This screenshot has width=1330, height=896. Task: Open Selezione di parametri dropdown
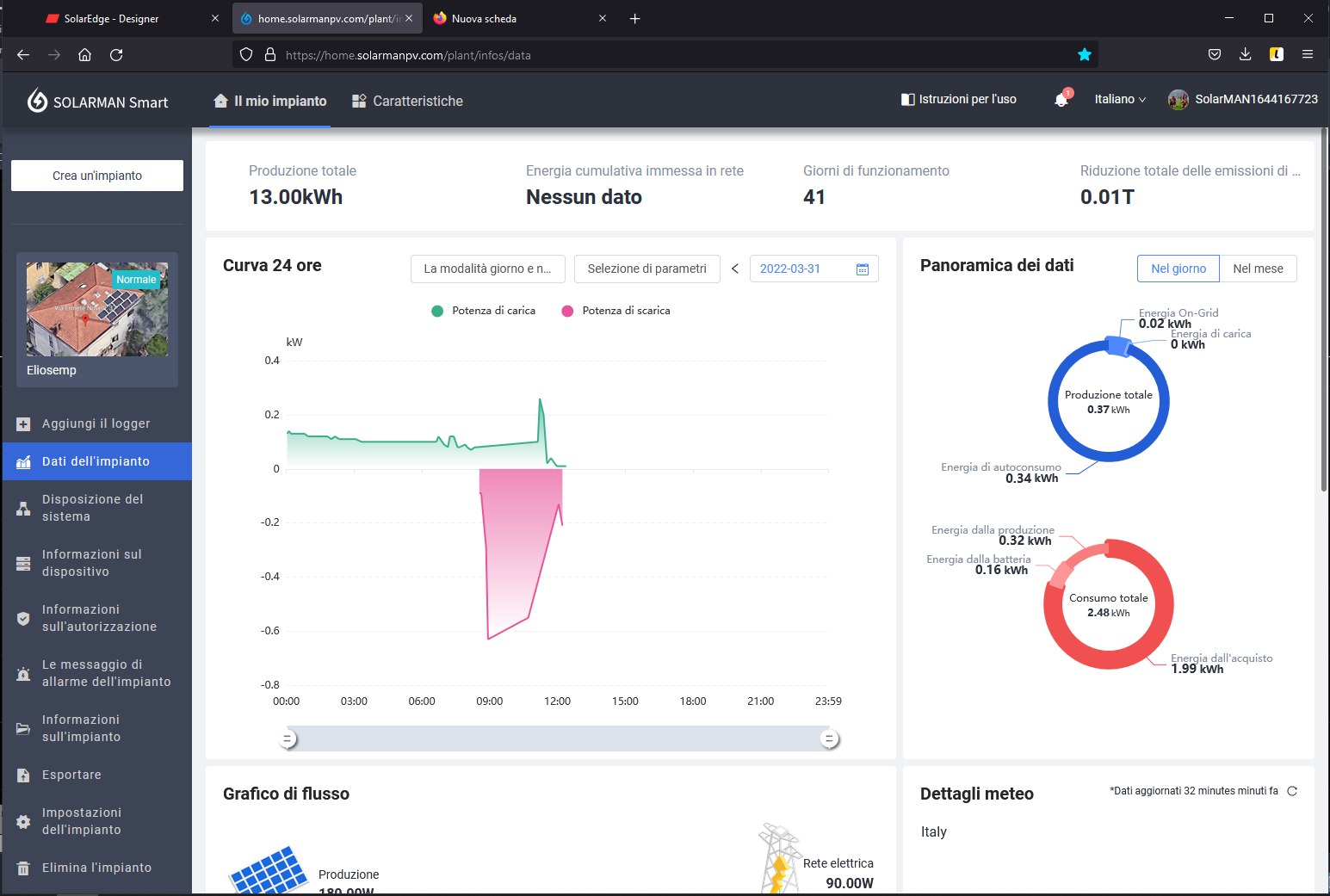(x=646, y=269)
